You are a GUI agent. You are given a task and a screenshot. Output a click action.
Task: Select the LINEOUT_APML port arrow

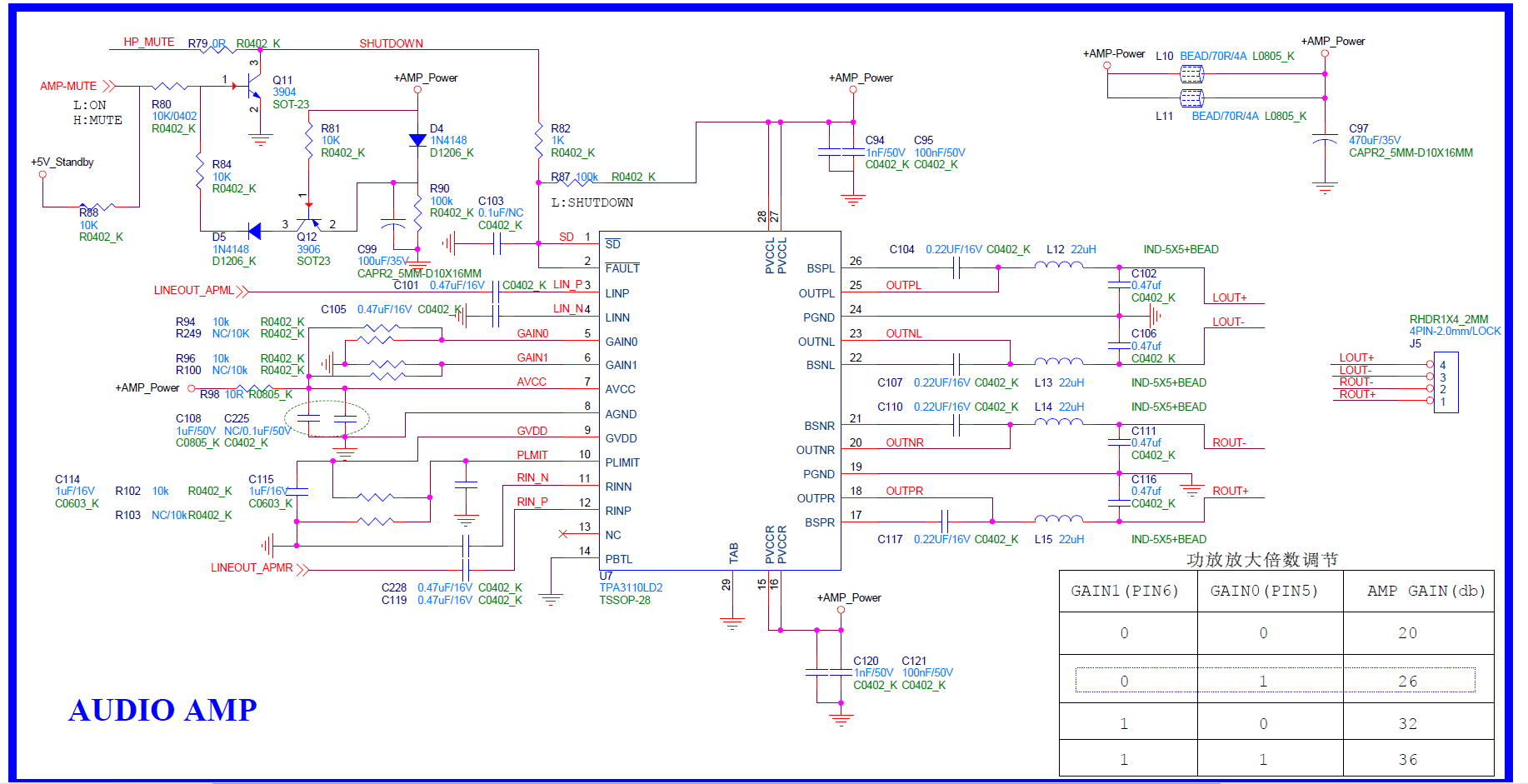(242, 291)
